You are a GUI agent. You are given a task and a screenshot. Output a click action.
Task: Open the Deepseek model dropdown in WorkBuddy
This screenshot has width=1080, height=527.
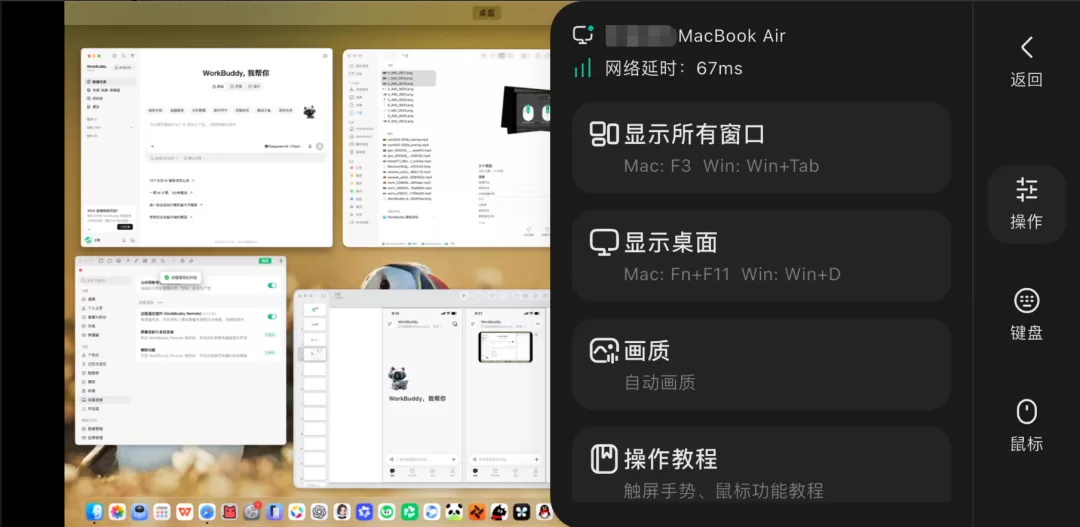(283, 146)
